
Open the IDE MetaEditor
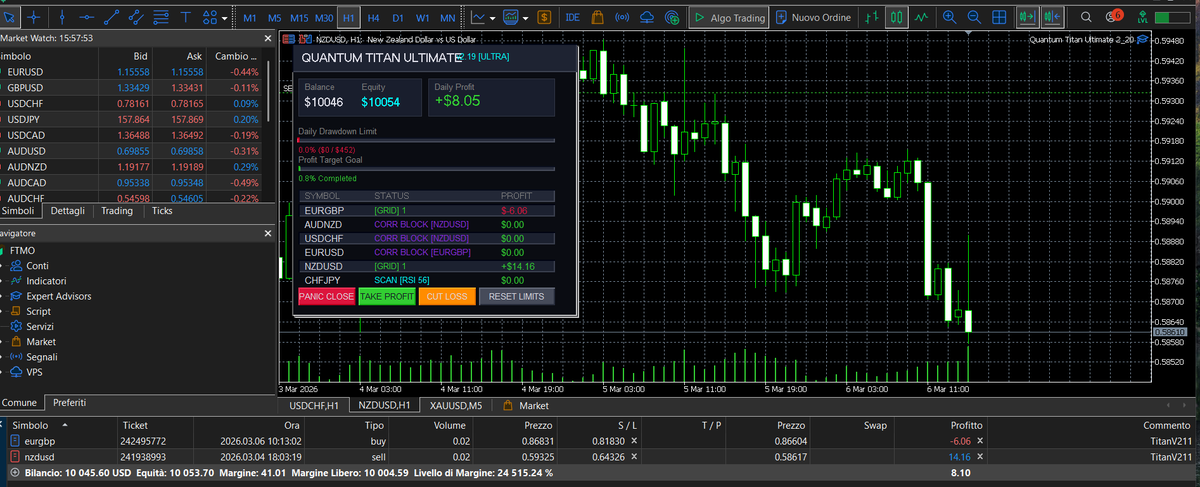(573, 17)
